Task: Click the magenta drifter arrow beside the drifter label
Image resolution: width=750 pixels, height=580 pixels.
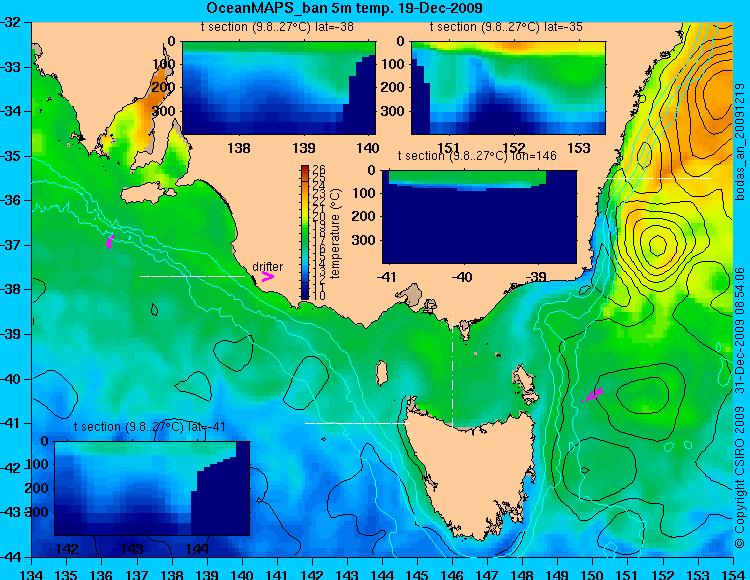Action: (x=268, y=276)
